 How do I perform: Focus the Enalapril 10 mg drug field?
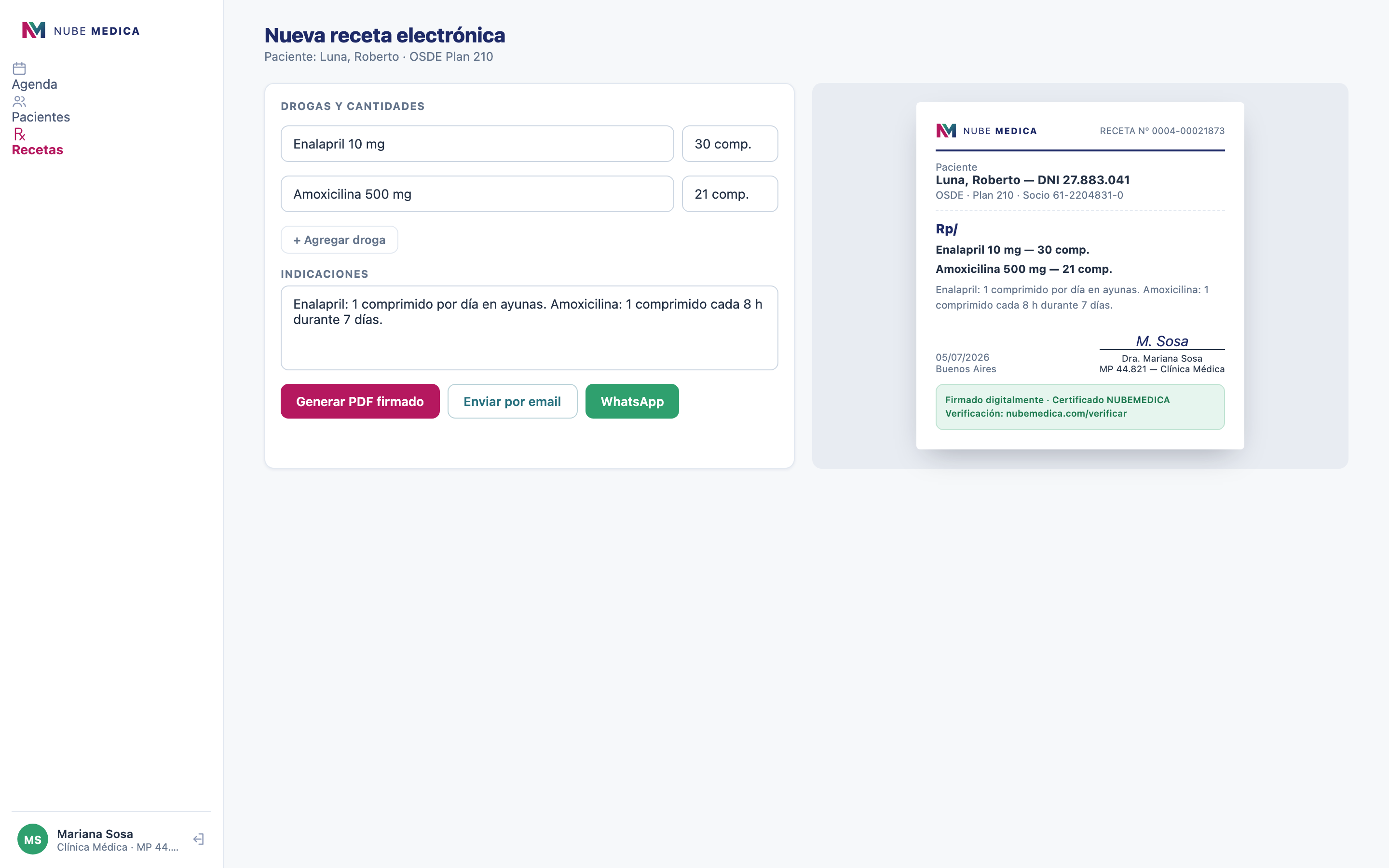[477, 144]
